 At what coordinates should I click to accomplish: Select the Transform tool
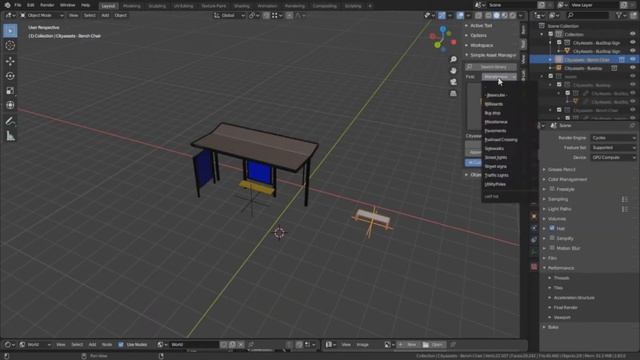pyautogui.click(x=10, y=105)
